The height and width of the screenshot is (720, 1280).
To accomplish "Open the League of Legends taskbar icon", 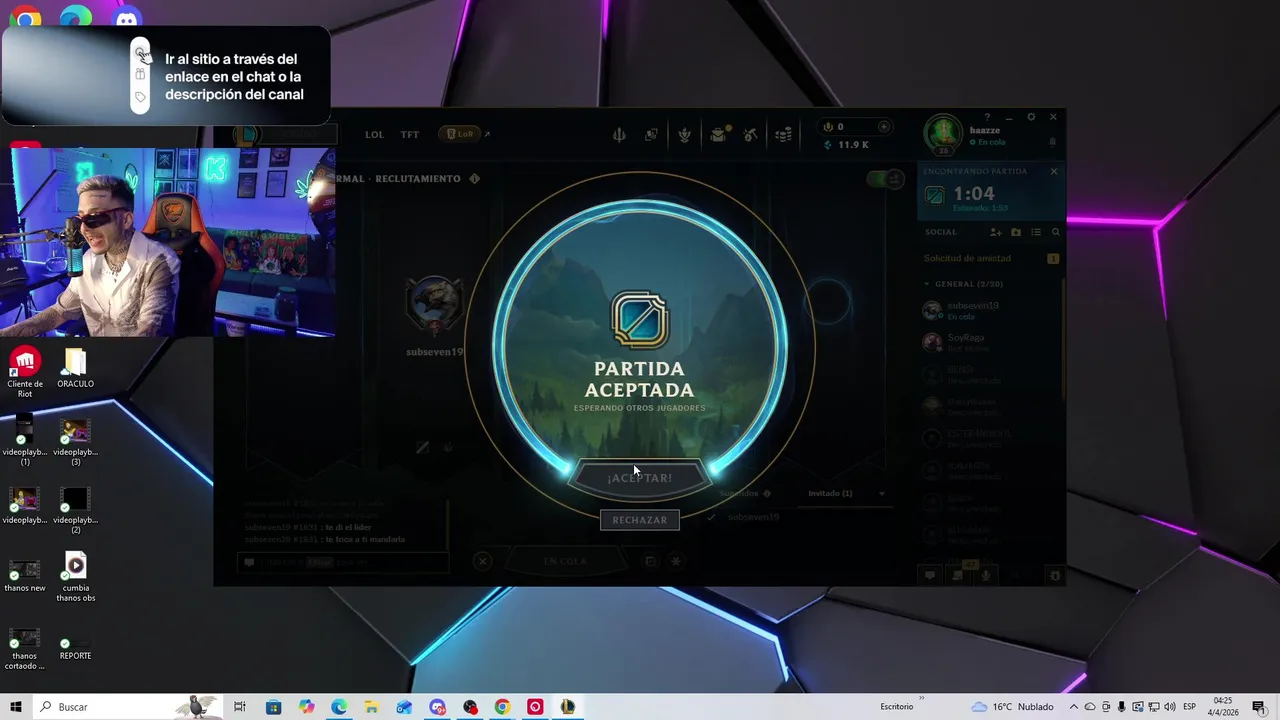I will 568,707.
